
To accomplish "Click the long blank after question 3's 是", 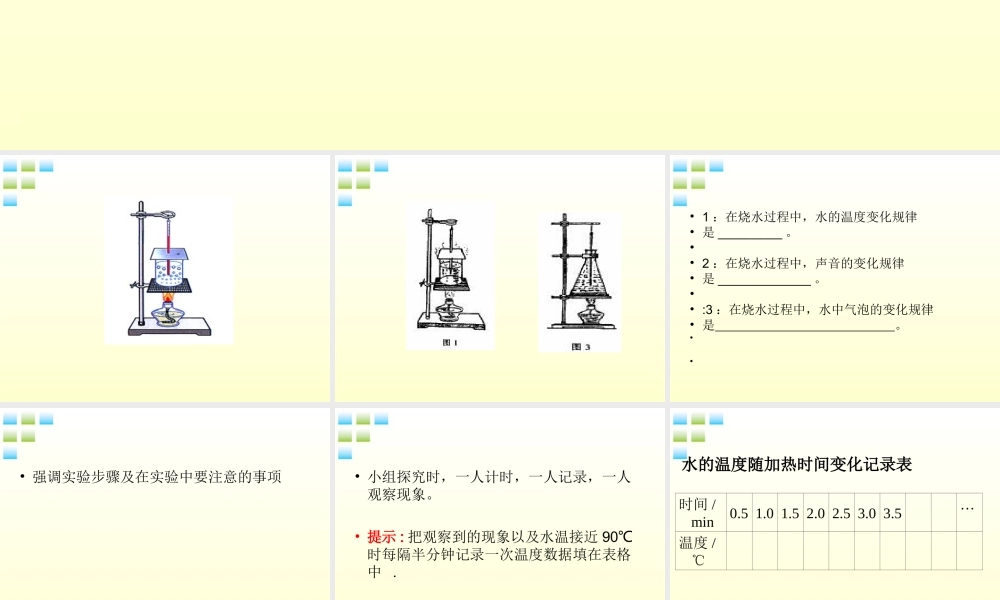I will [x=805, y=328].
